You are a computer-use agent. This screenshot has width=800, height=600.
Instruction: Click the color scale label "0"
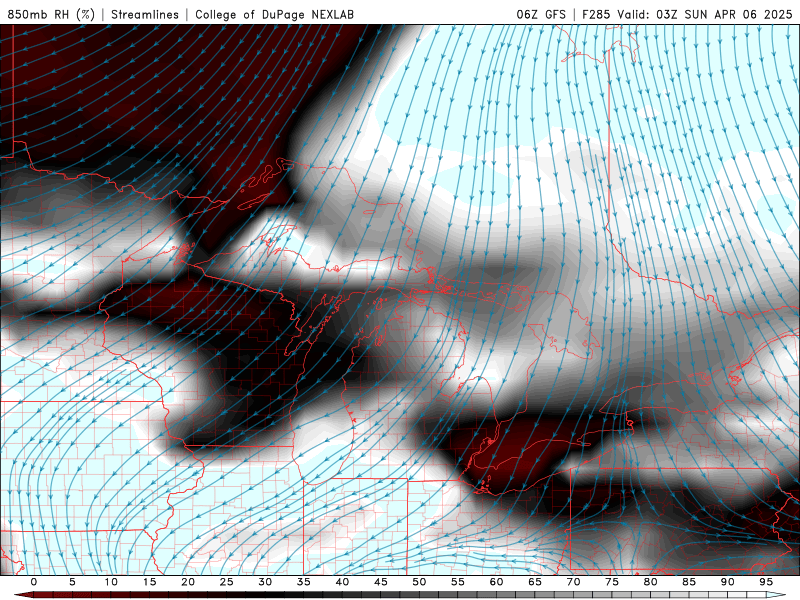coord(34,582)
